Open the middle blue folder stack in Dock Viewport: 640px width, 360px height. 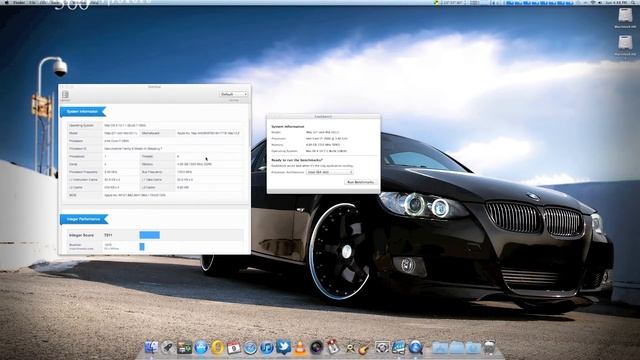pos(457,348)
